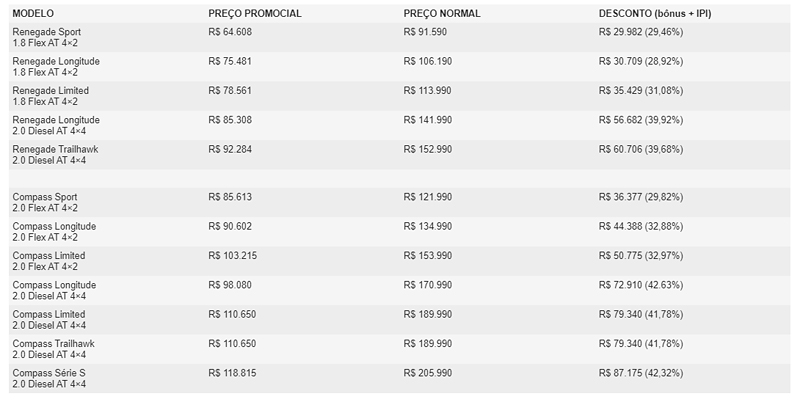This screenshot has height=402, width=800.
Task: Click normal price R$ 91.590
Action: [x=425, y=32]
